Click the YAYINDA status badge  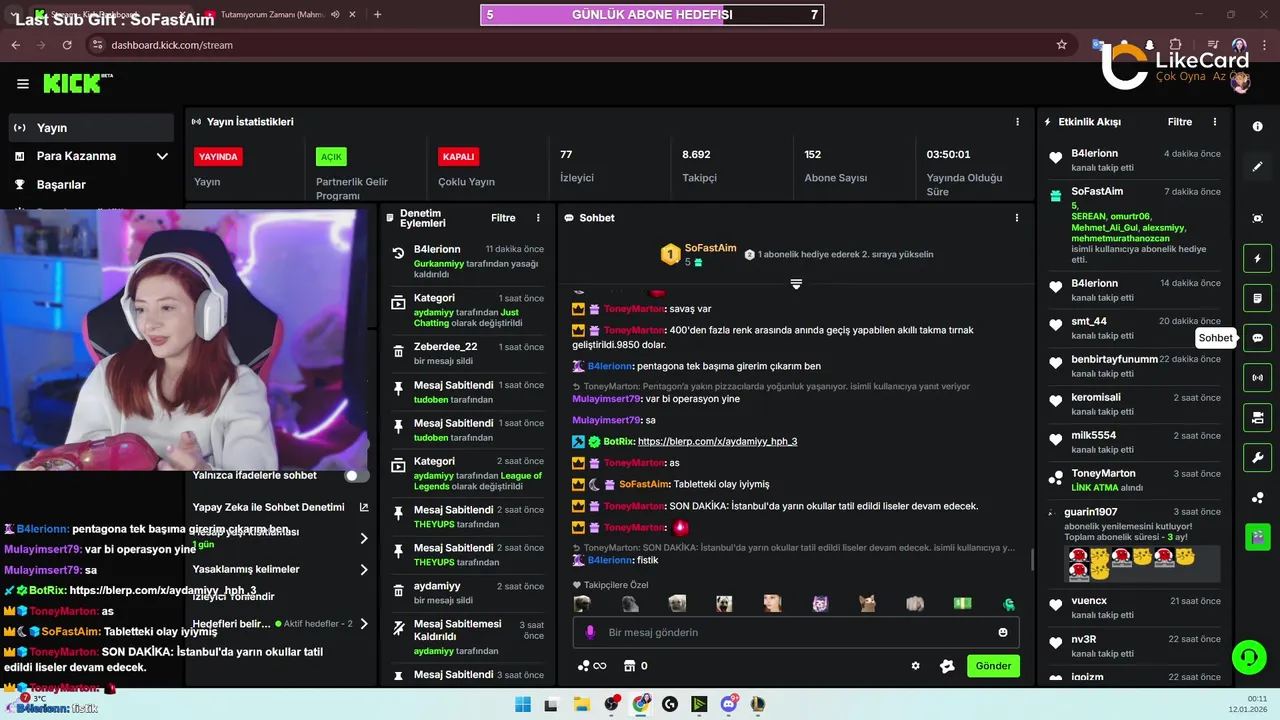point(218,157)
